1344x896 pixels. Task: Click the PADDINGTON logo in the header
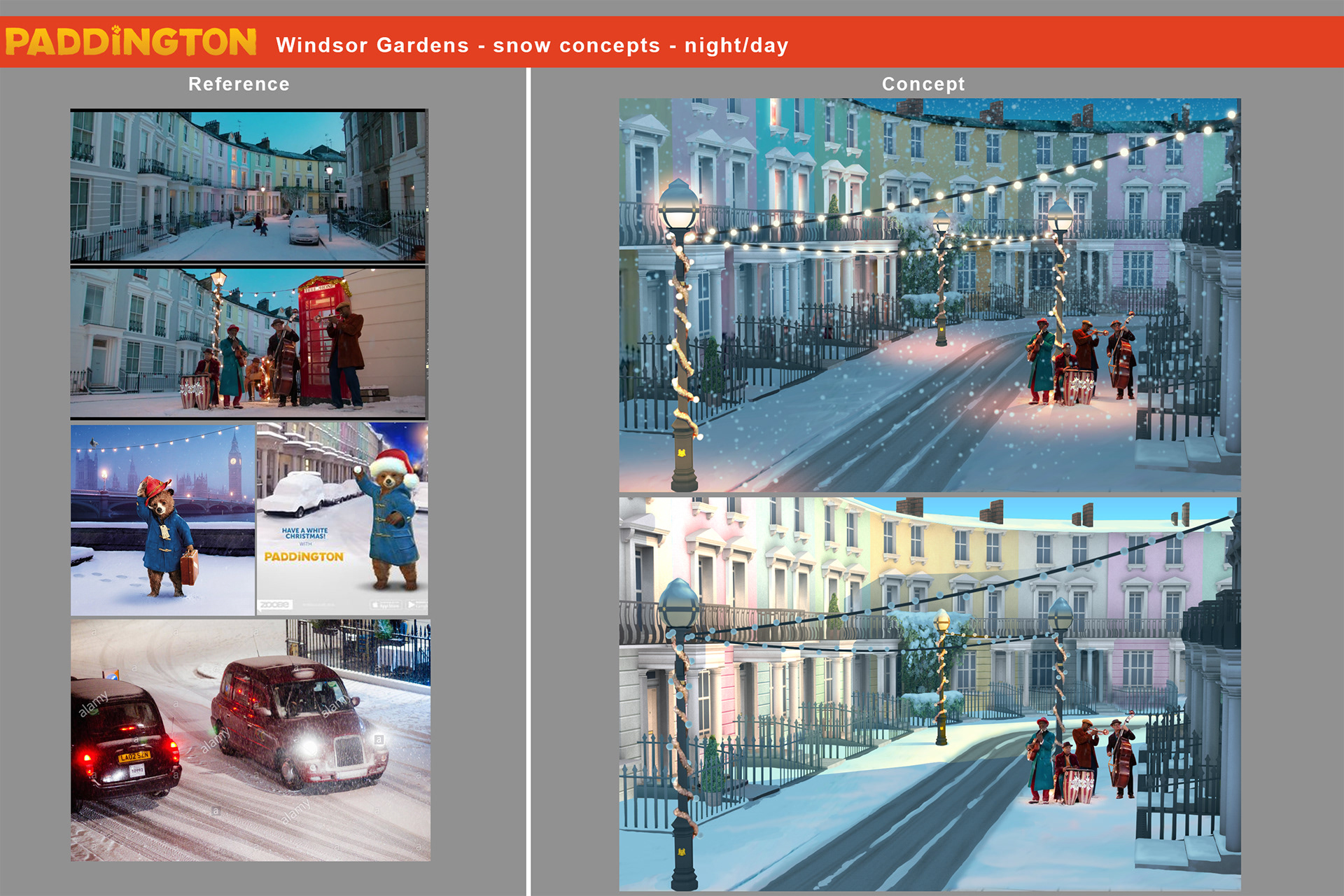pyautogui.click(x=131, y=42)
